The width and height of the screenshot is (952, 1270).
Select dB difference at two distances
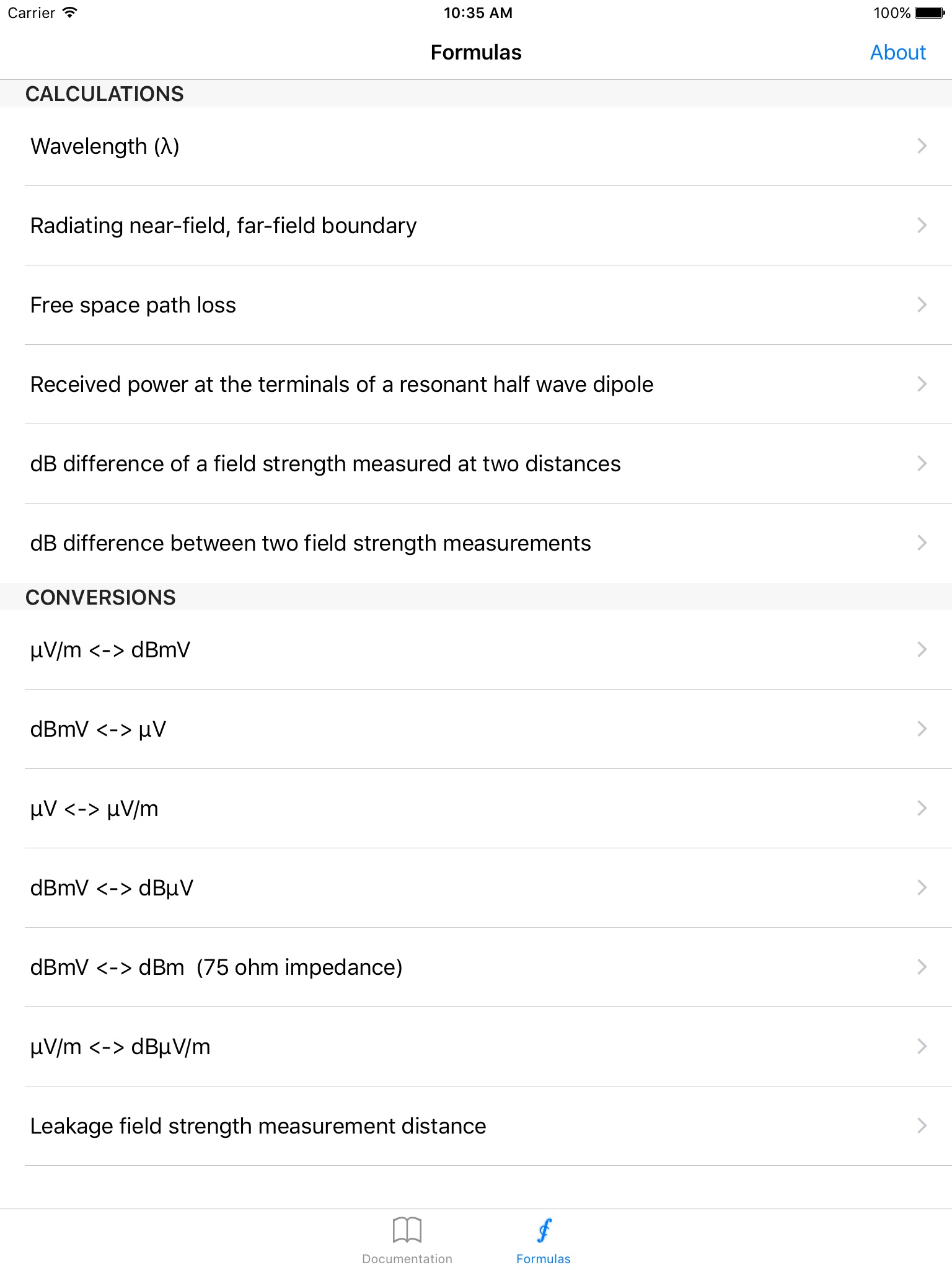(x=325, y=464)
